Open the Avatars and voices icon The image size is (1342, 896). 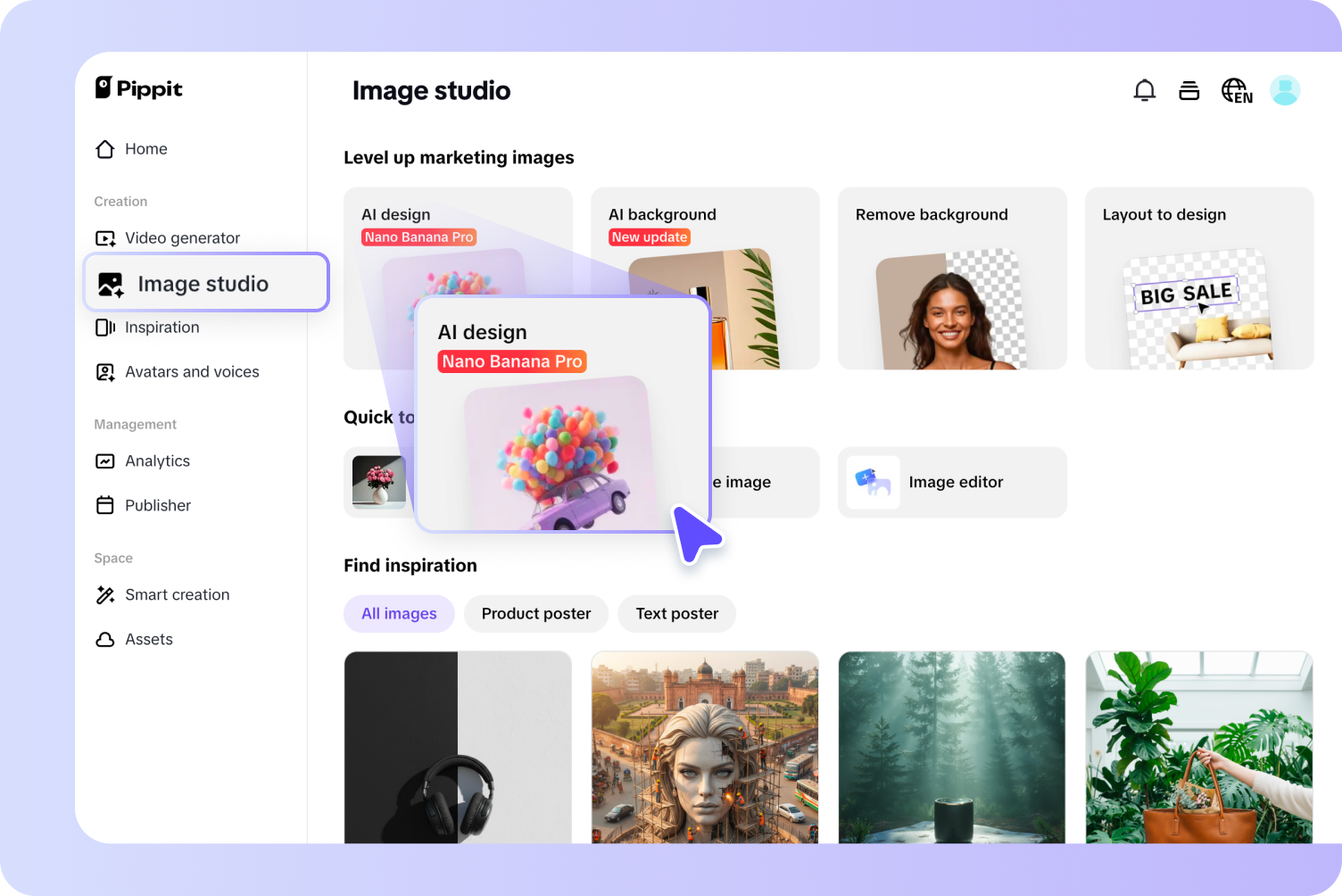point(105,371)
